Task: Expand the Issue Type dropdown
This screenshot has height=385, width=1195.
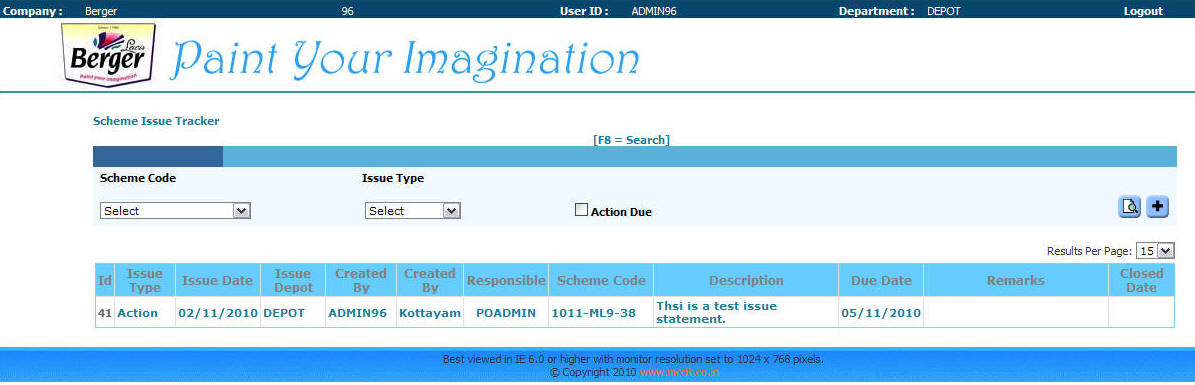Action: tap(412, 210)
